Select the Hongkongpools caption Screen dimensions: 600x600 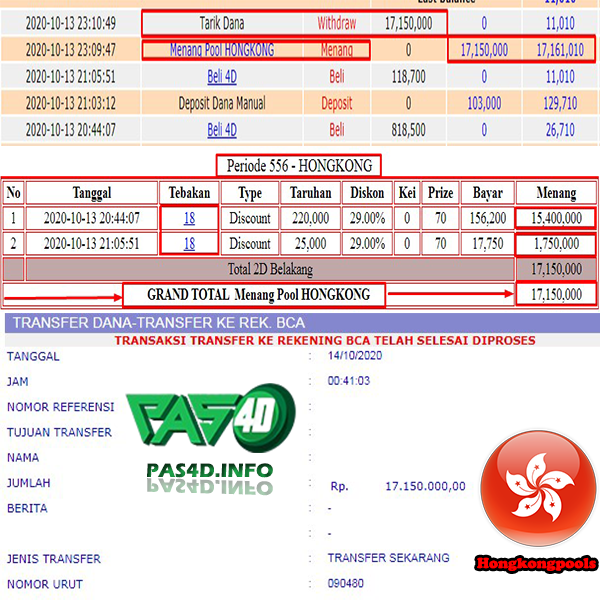[536, 563]
